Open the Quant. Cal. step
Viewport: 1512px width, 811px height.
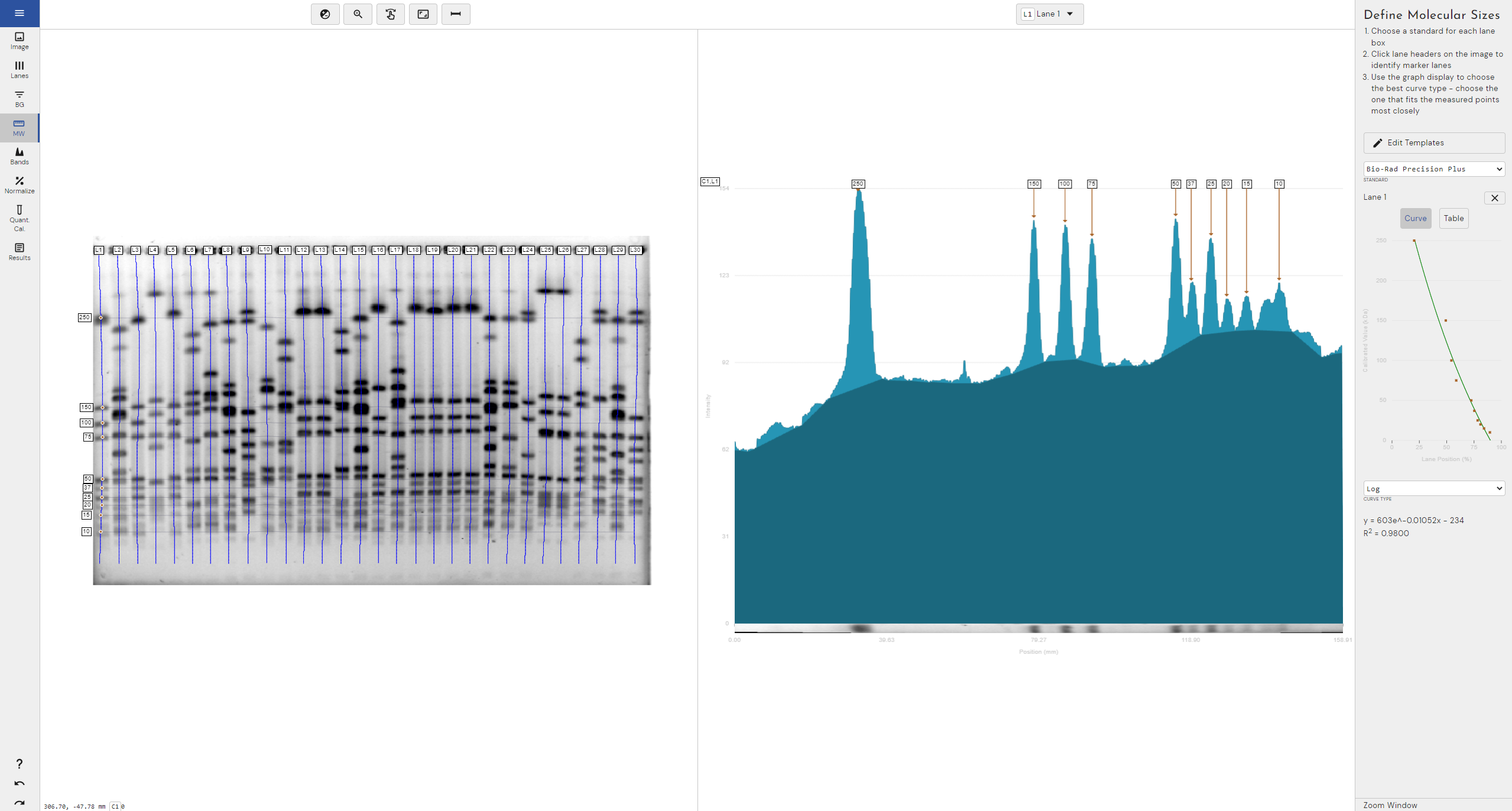click(20, 218)
